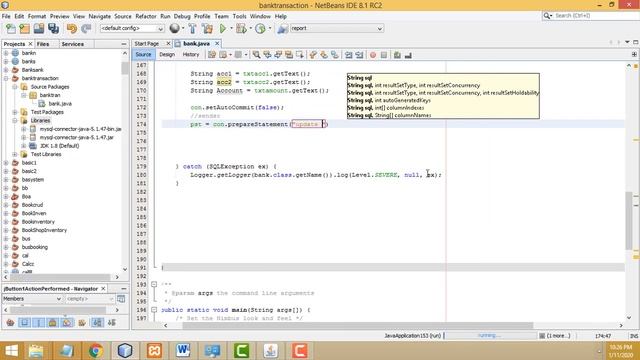Click the Build Project hammer icon
640x360 pixels.
[193, 29]
